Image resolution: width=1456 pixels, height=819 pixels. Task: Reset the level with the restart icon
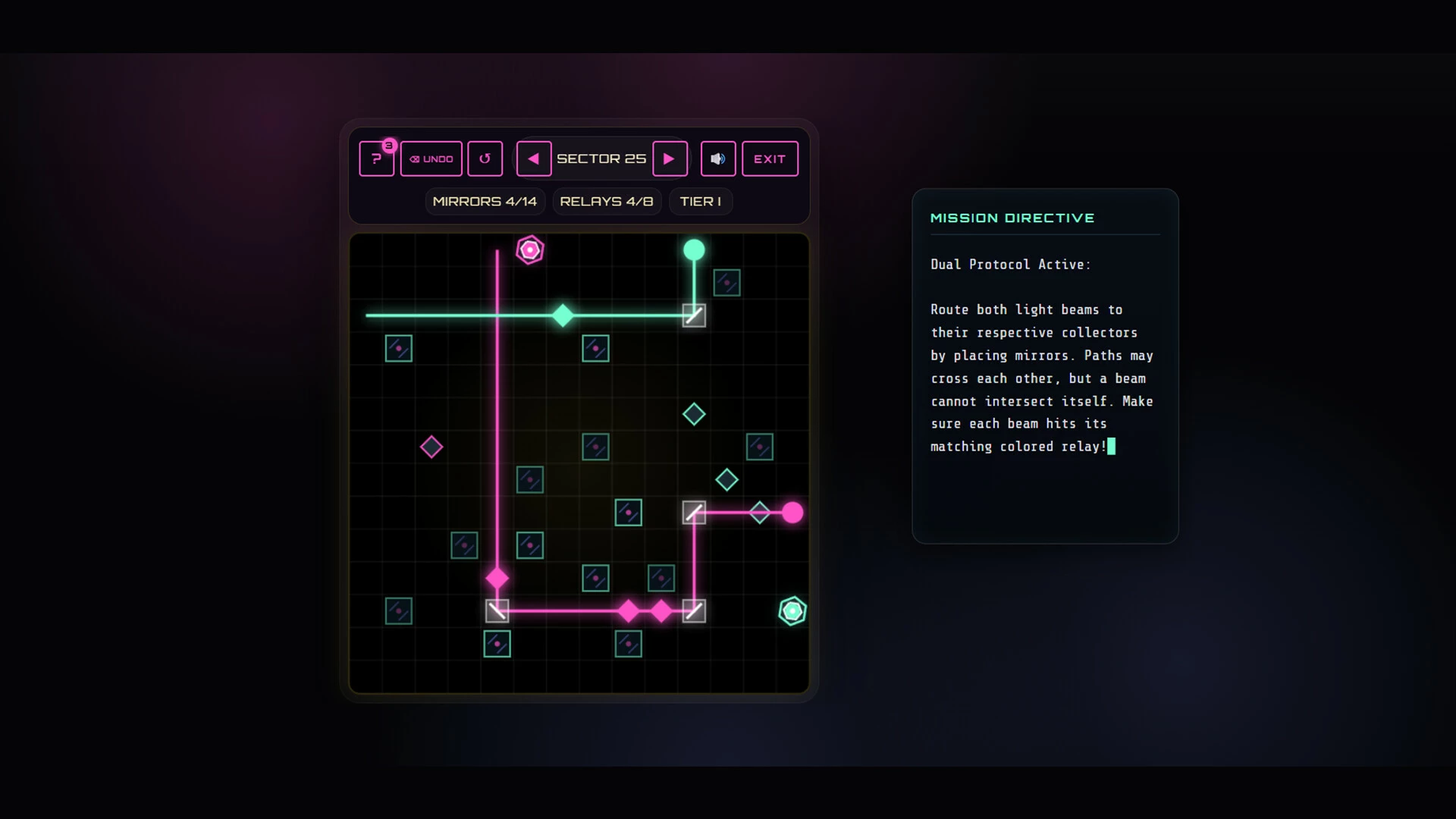(485, 158)
